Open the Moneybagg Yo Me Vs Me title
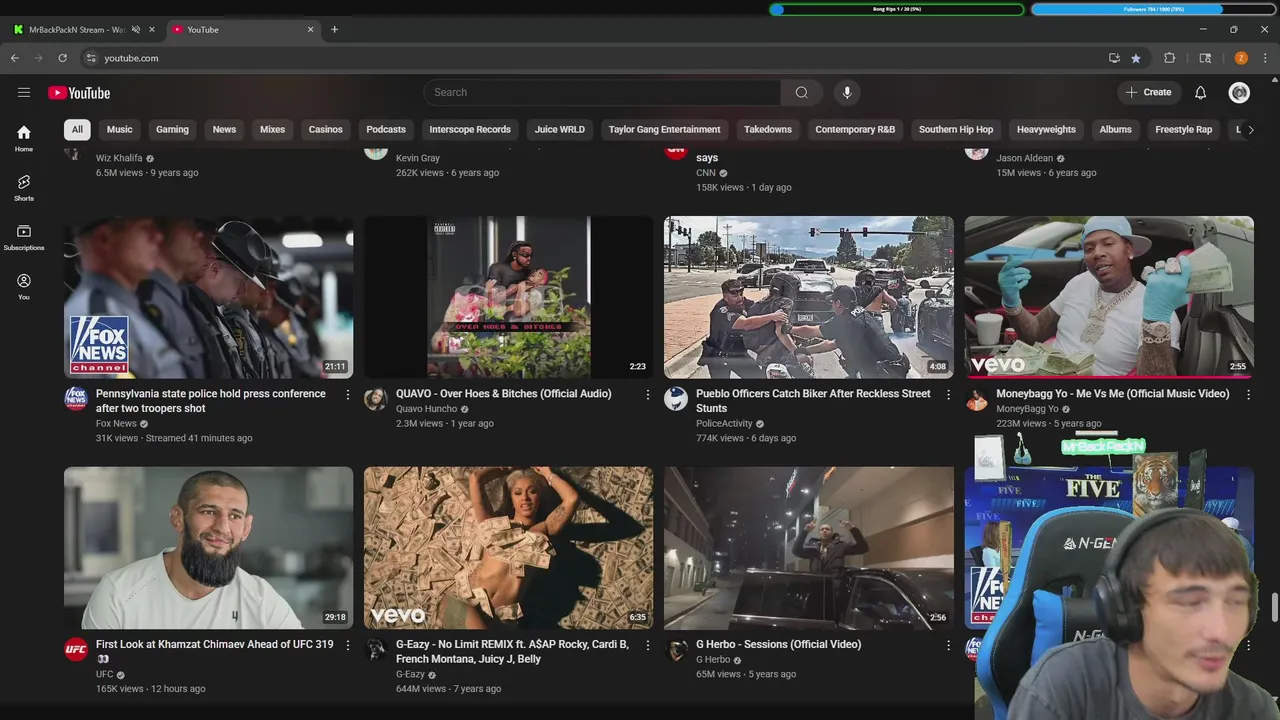Image resolution: width=1280 pixels, height=720 pixels. 1112,394
